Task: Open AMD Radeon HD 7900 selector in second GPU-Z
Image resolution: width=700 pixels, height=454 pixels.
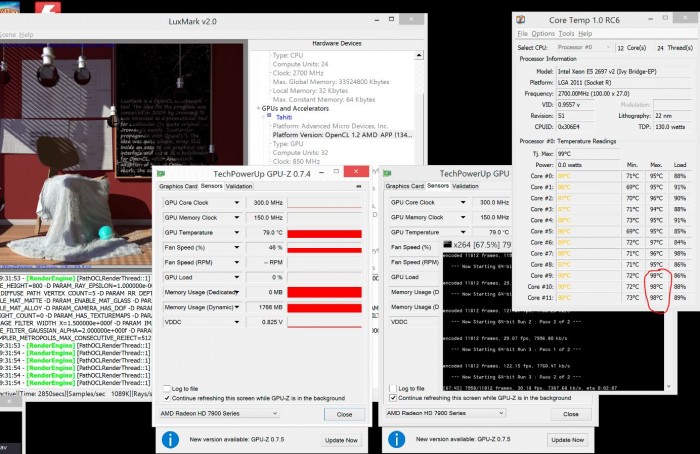Action: click(446, 413)
